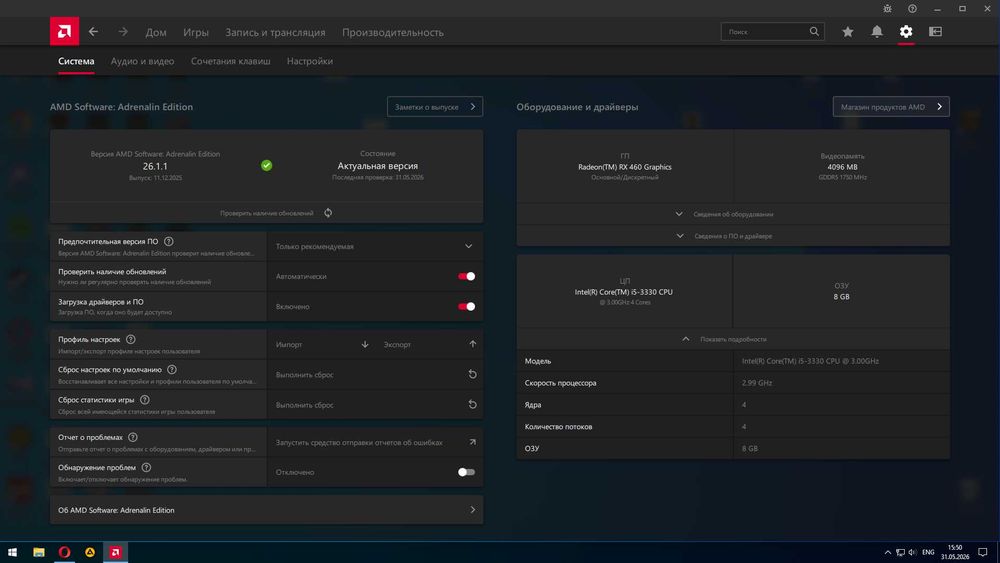Open Запись и трансляция tab
This screenshot has width=1000, height=563.
(275, 32)
